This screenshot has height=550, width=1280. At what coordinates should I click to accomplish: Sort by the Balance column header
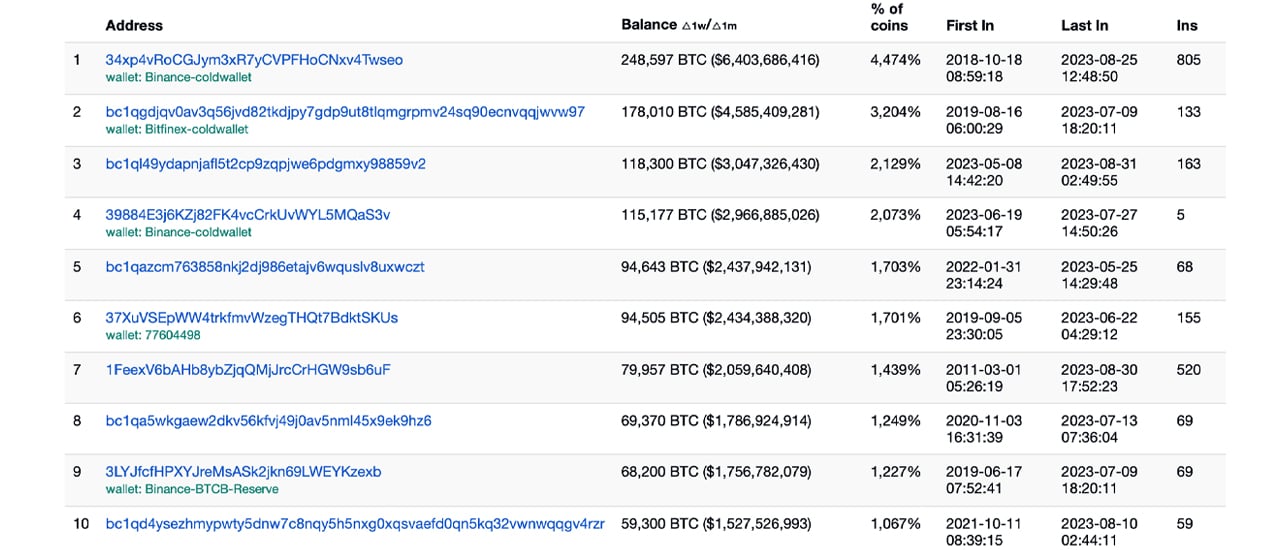[647, 25]
